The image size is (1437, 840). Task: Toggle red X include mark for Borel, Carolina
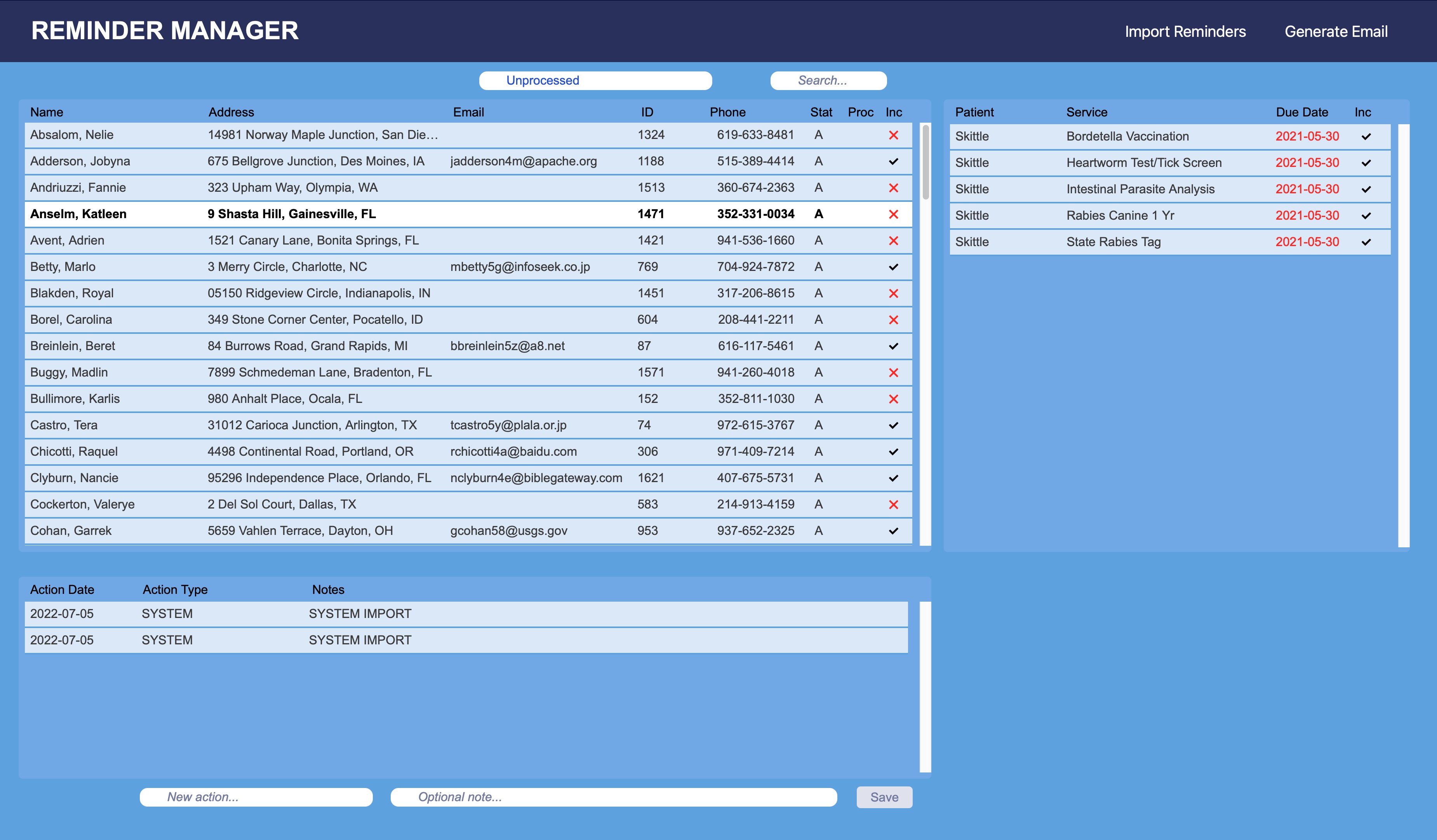(893, 320)
